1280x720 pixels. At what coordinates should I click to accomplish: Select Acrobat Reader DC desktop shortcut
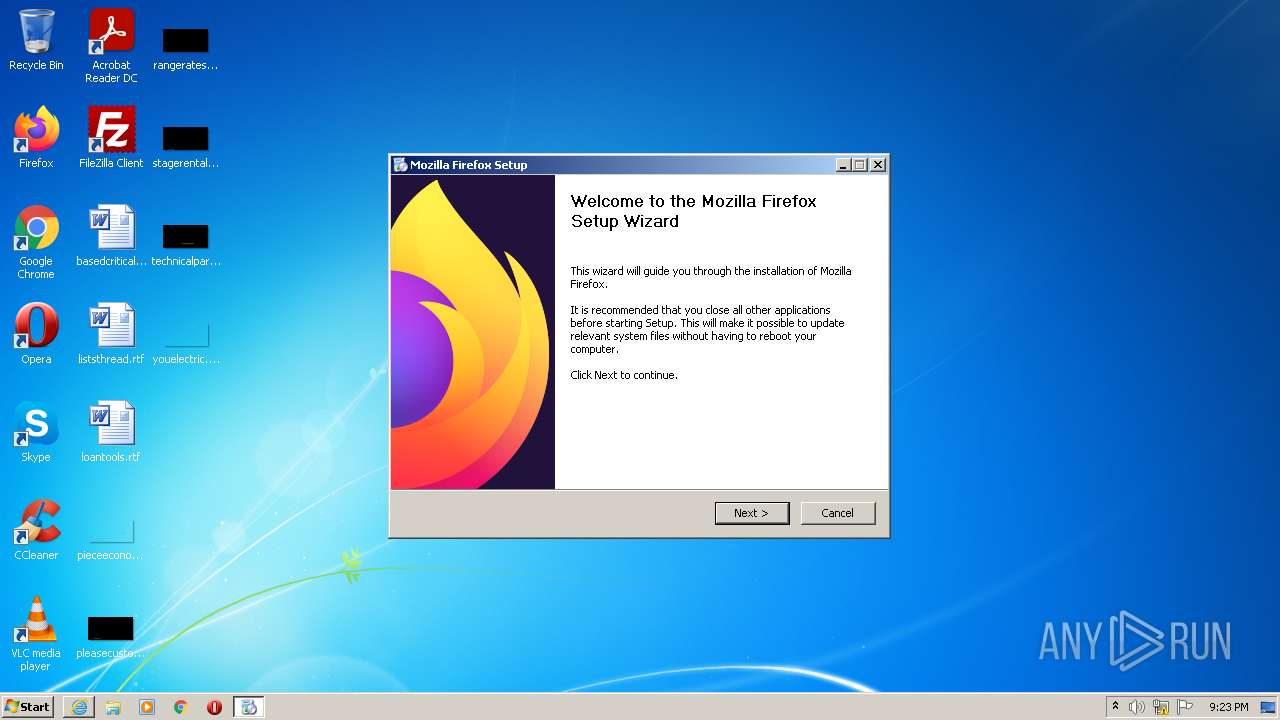coord(111,46)
